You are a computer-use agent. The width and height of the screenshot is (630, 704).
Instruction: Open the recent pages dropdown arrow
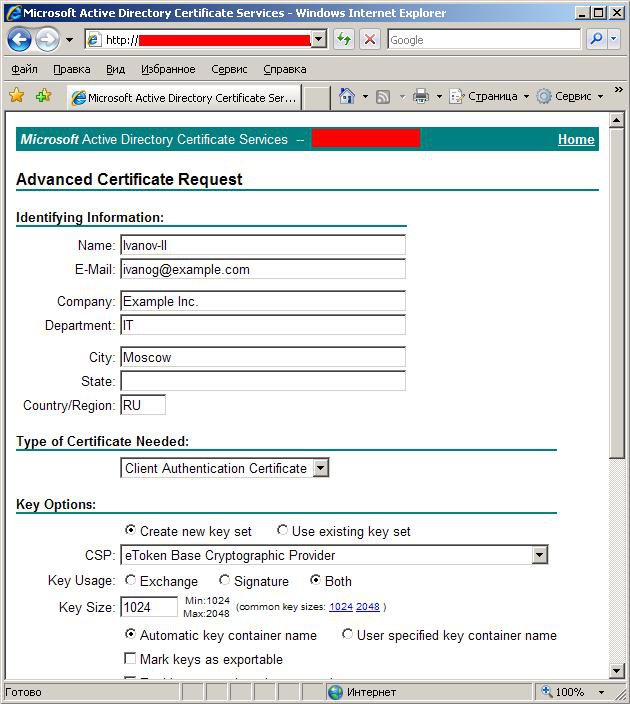click(69, 40)
